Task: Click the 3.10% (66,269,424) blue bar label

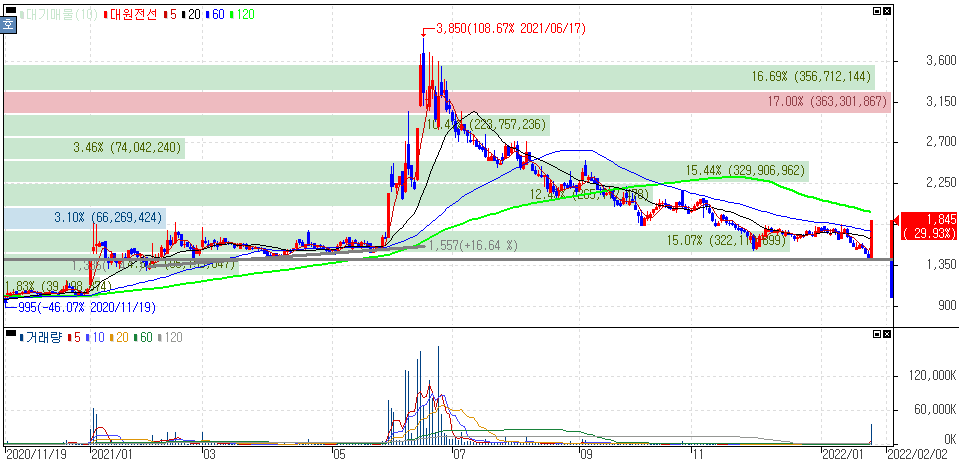Action: click(x=108, y=217)
